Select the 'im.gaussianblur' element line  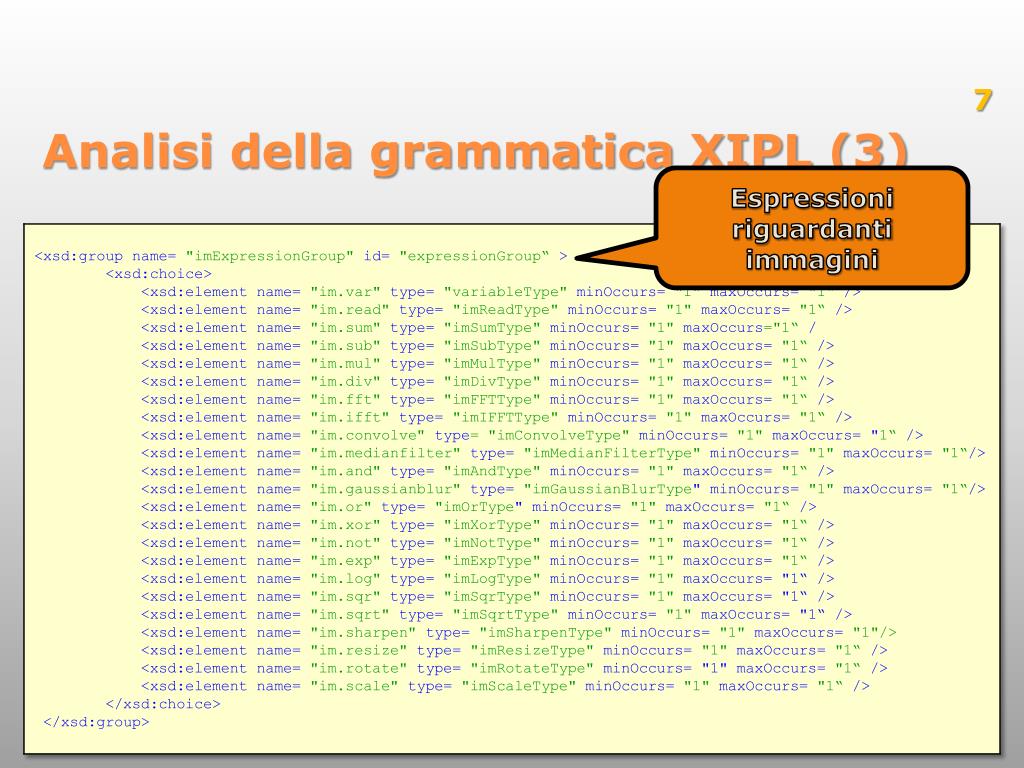click(x=563, y=489)
